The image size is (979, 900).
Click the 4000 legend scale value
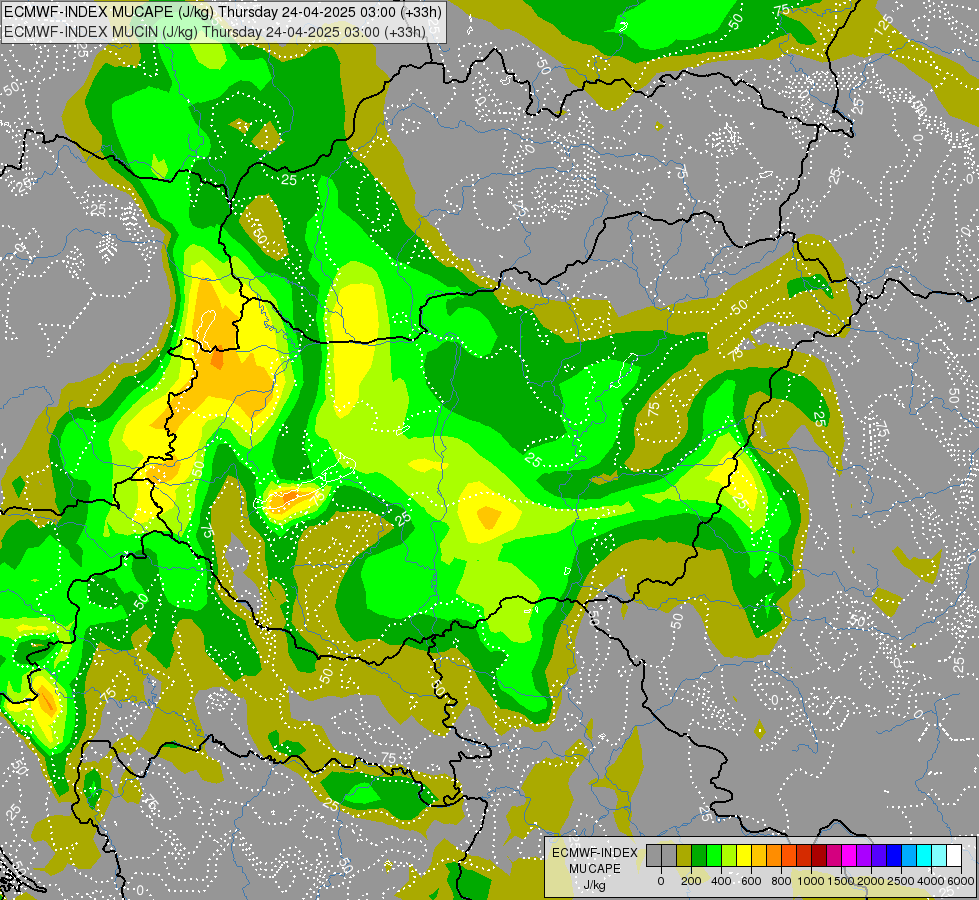point(931,881)
